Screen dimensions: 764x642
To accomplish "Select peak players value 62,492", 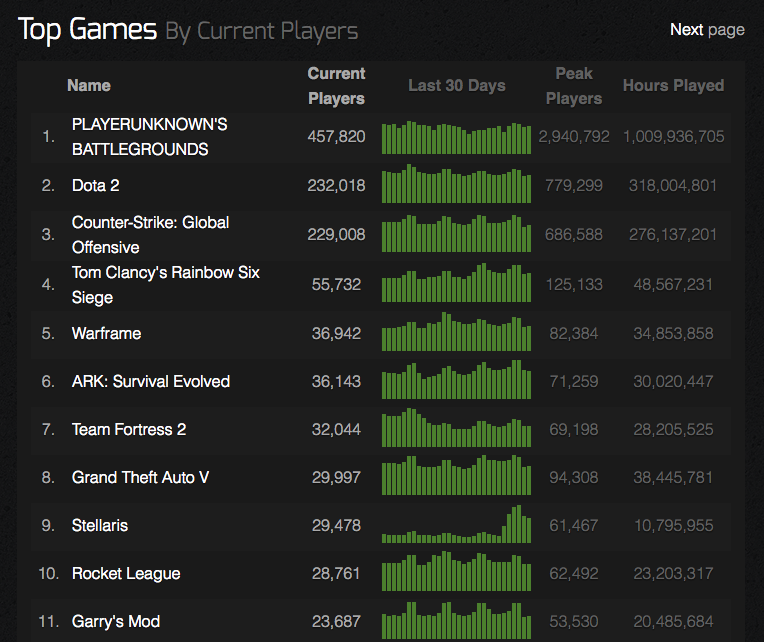I will point(574,574).
